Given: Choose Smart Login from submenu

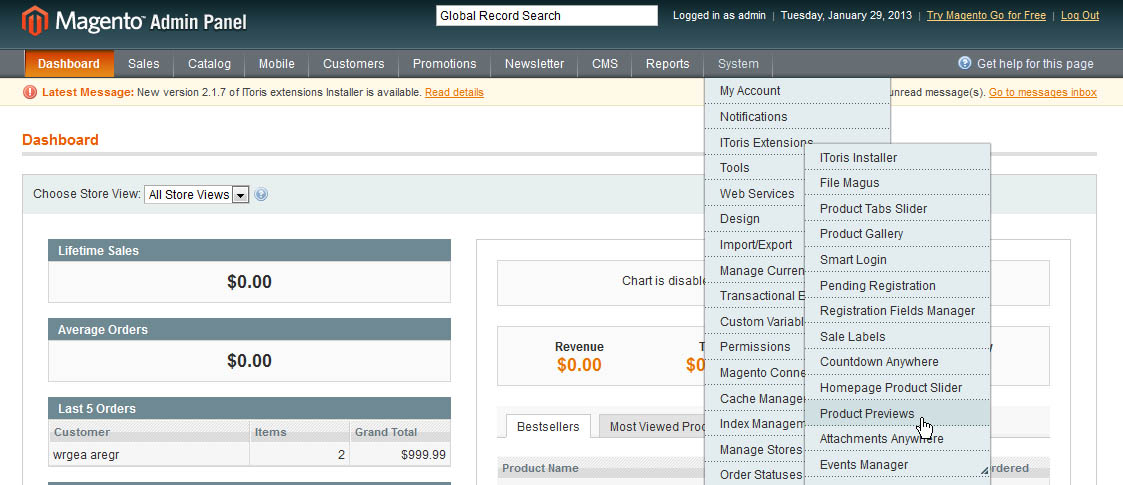Looking at the screenshot, I should pos(897,259).
